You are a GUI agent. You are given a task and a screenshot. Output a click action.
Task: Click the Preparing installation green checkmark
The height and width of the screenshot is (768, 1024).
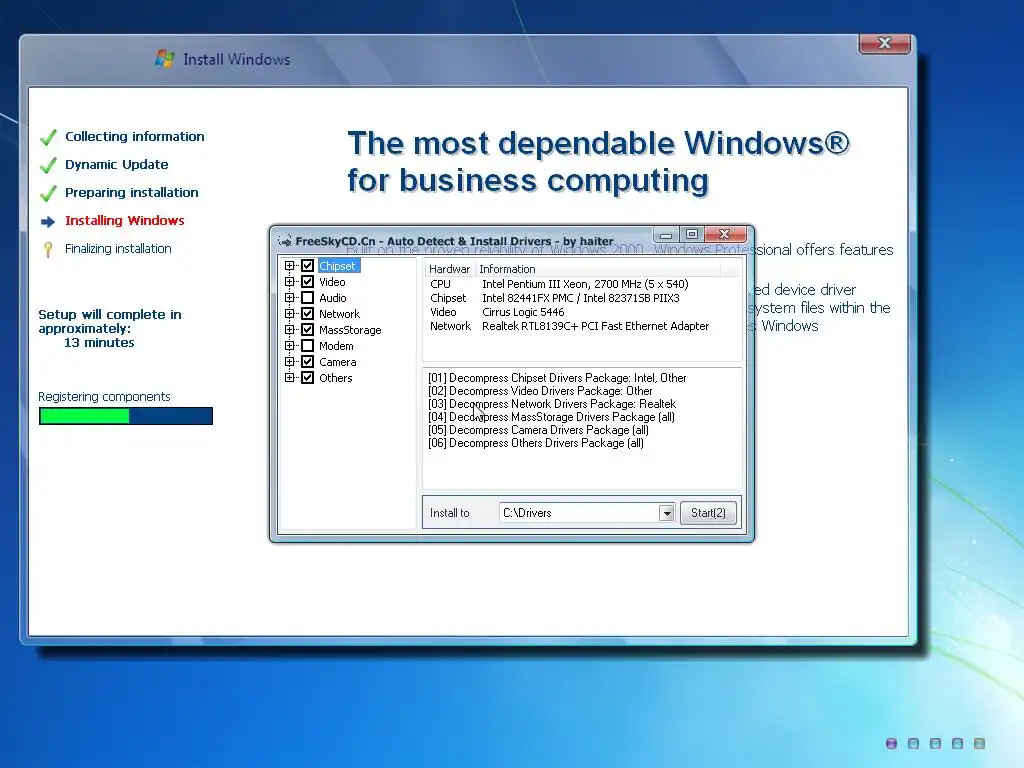(48, 193)
